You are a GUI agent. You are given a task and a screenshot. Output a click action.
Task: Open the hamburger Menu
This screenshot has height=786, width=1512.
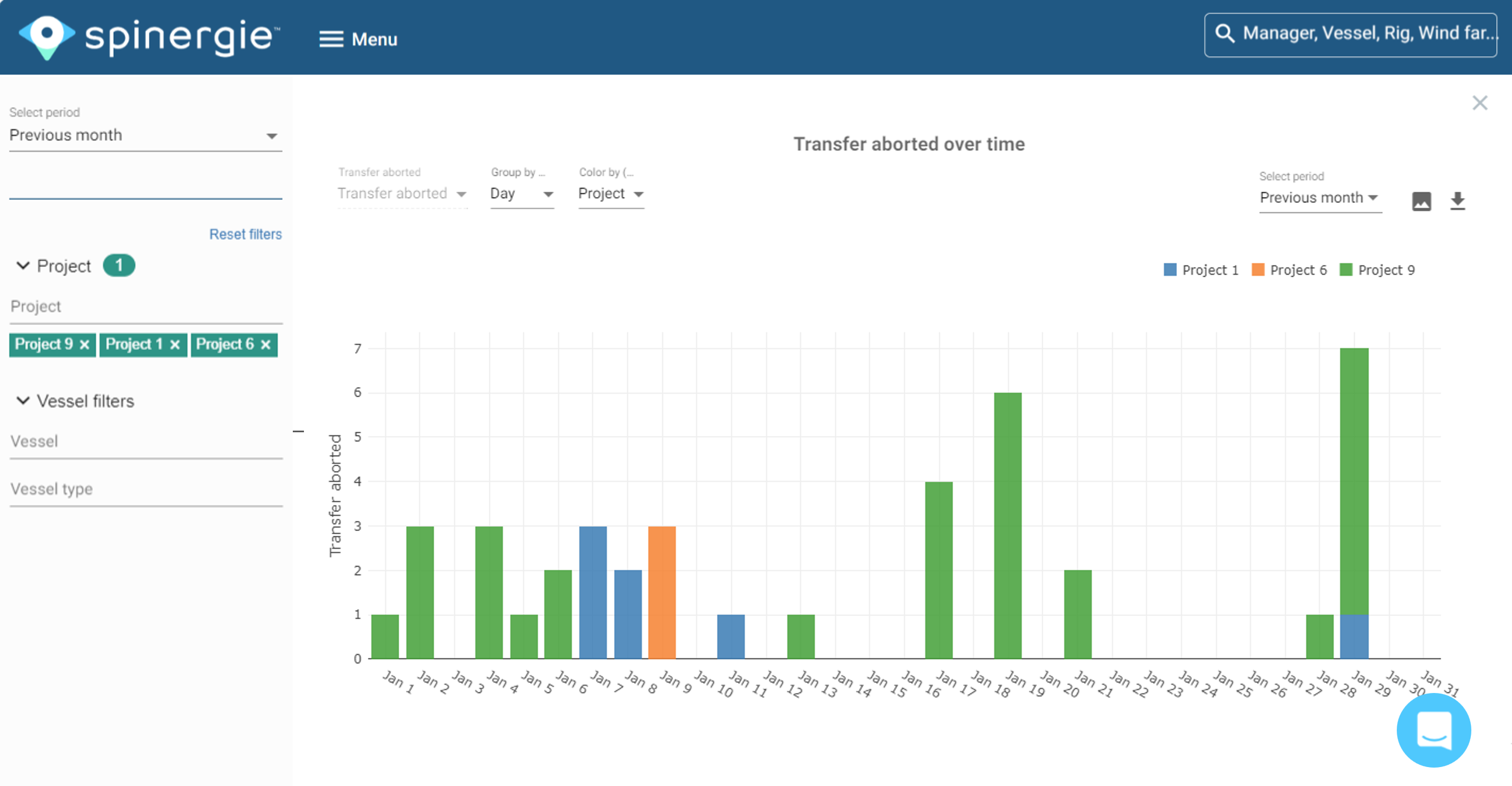pyautogui.click(x=331, y=39)
